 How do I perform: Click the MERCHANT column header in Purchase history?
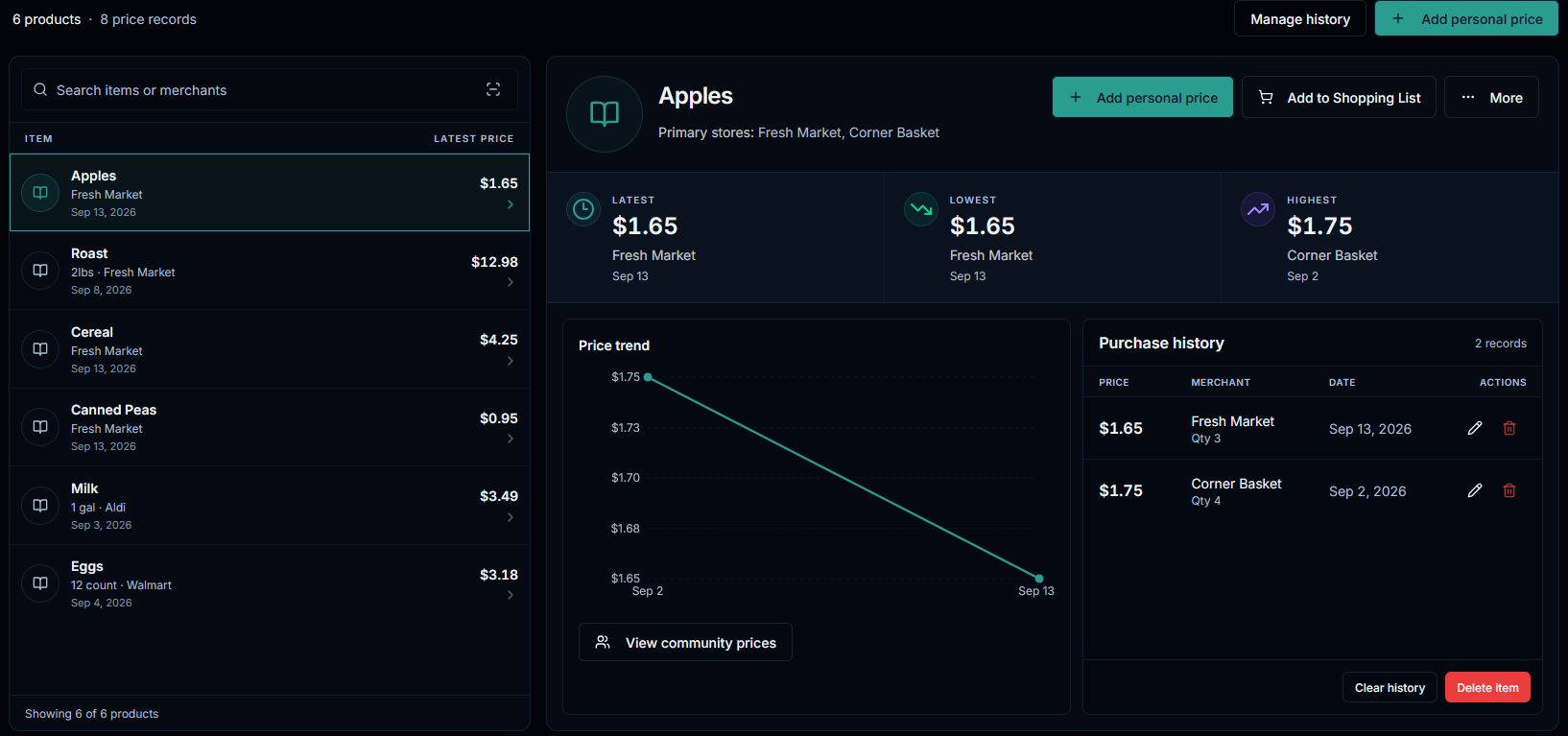tap(1221, 382)
